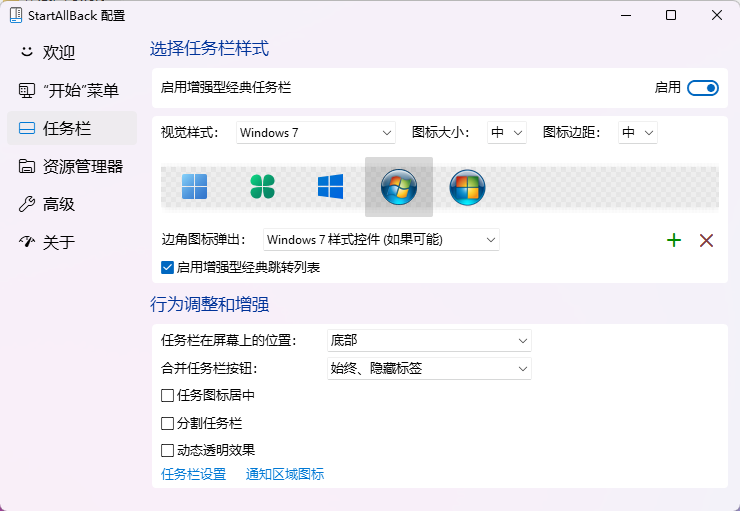This screenshot has height=511, width=740.
Task: Go to the 资源管理器 section
Action: click(x=72, y=166)
